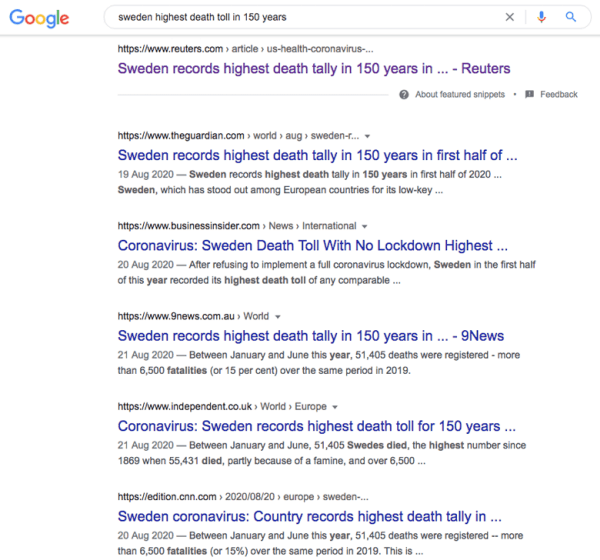Click the Google logo
Screen dimensions: 600x560
(39, 18)
